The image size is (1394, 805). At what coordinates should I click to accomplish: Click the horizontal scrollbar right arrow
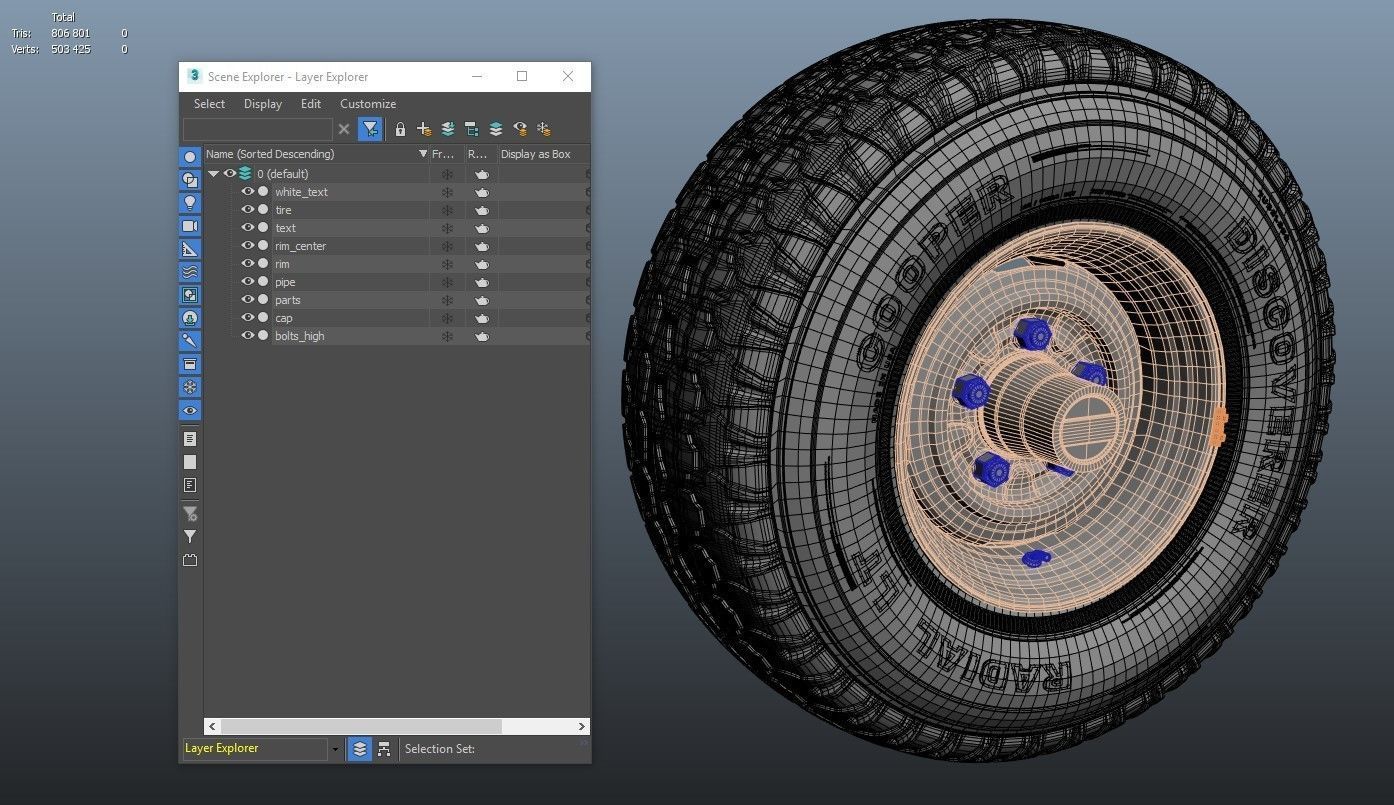(x=581, y=727)
